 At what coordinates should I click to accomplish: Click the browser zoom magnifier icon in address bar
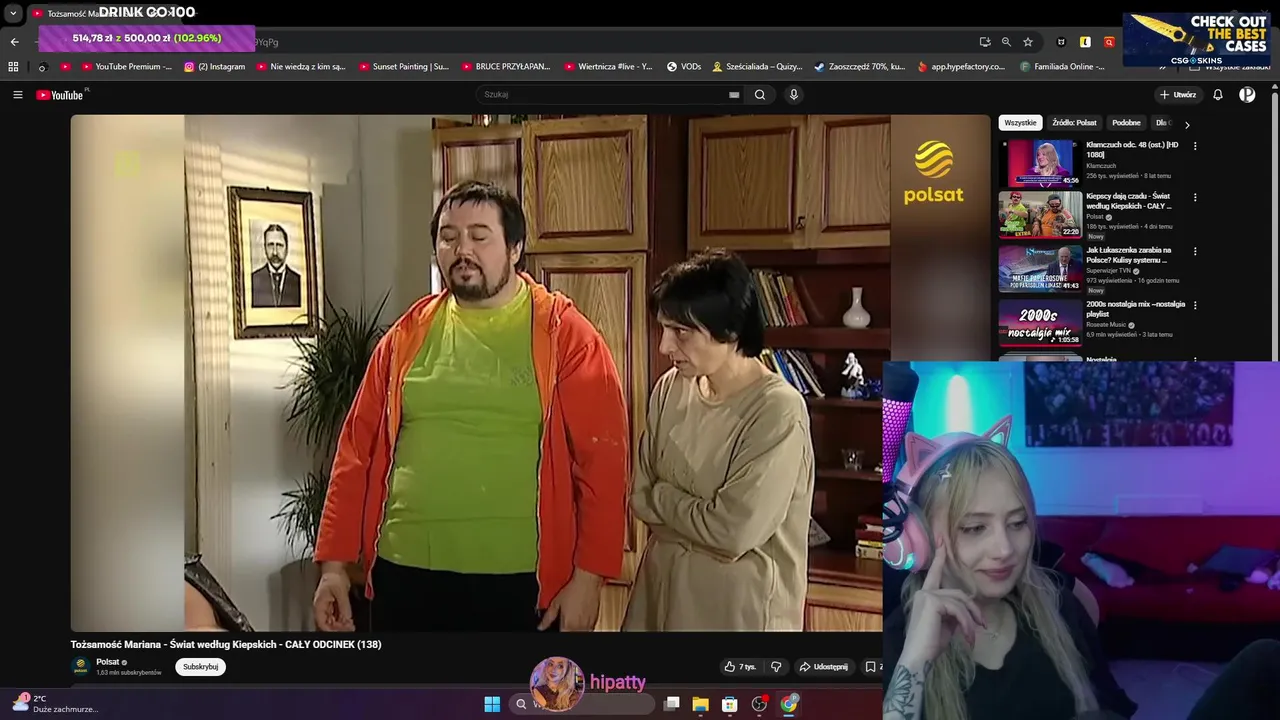pos(1006,42)
